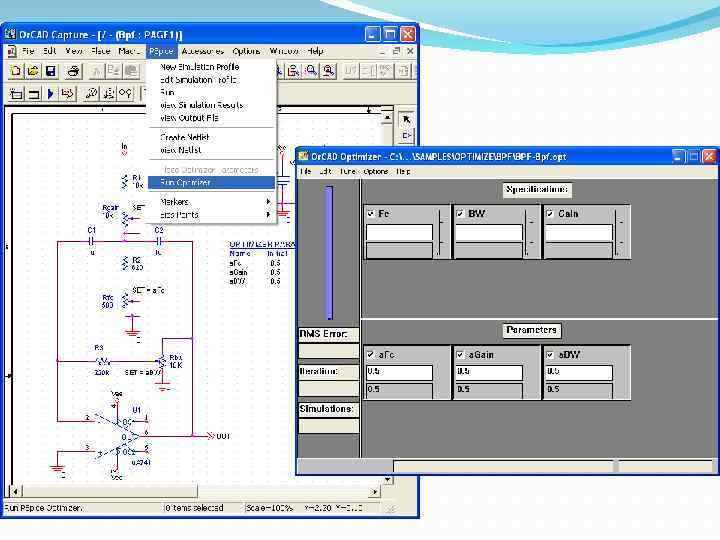Select the Place Part tool in palette
The width and height of the screenshot is (720, 540).
click(x=406, y=135)
